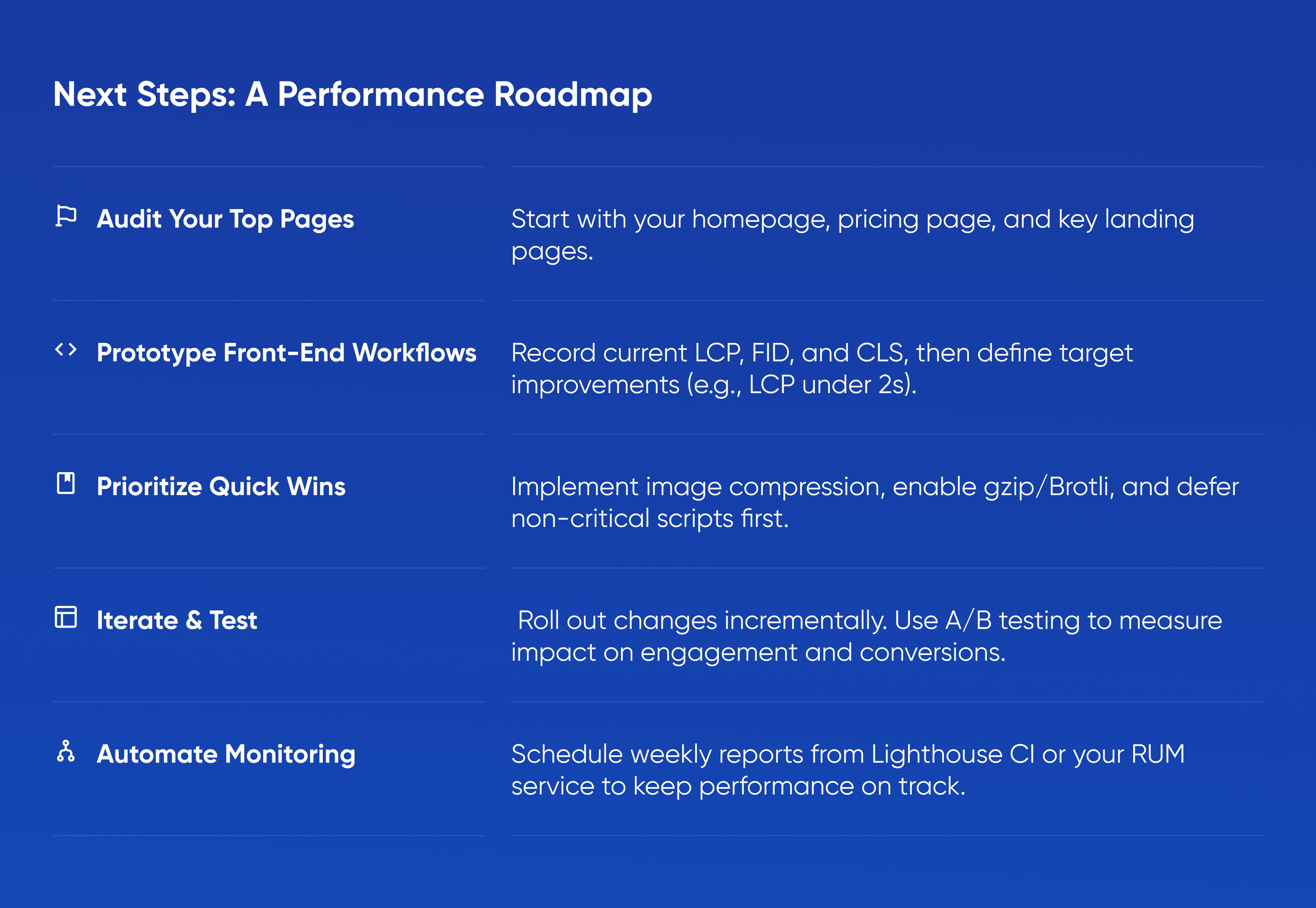
Task: Click the branch node icon beside Automate Monitoring
Action: point(66,751)
